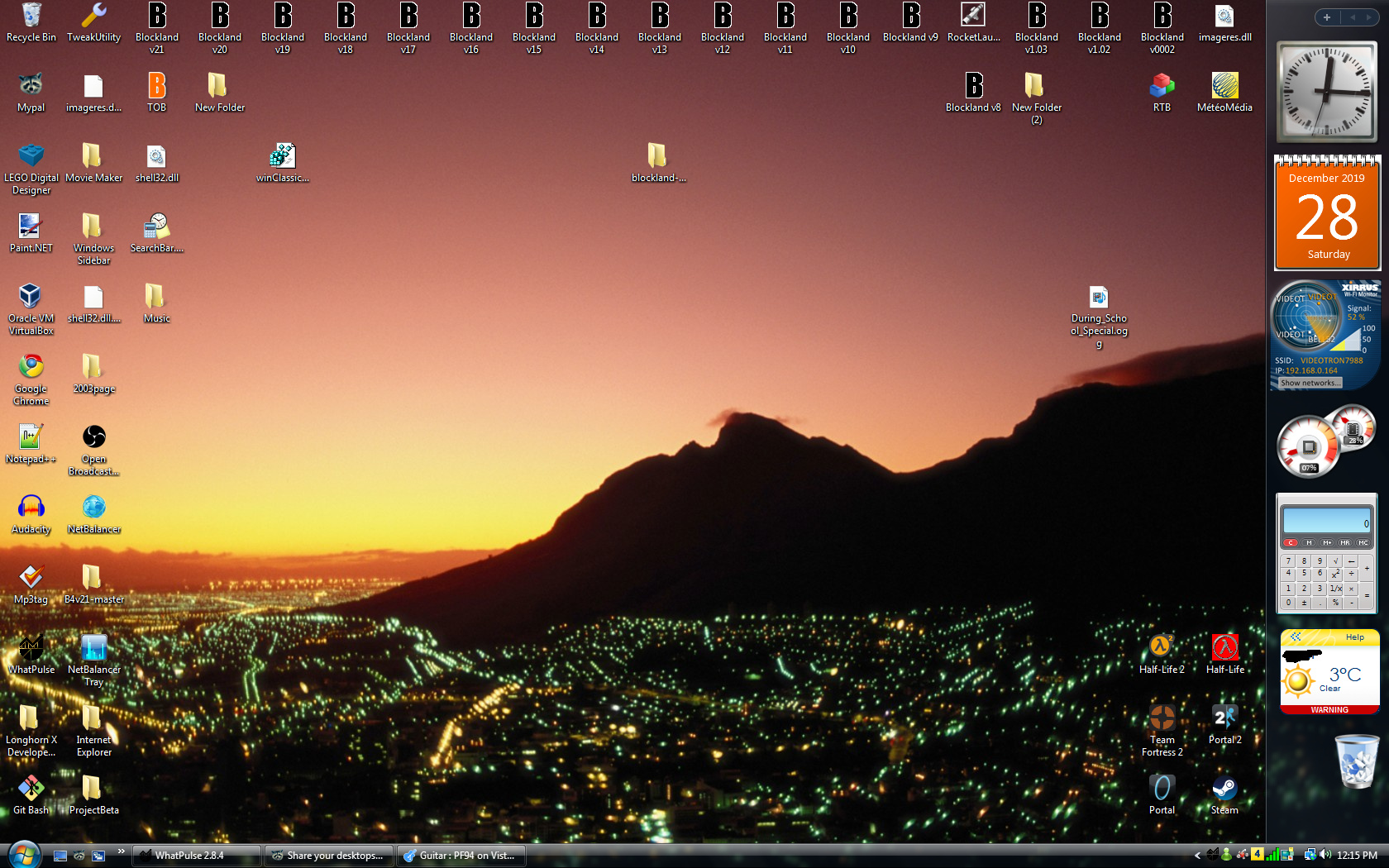Click the volume speaker tray icon
The height and width of the screenshot is (868, 1389).
[x=1325, y=855]
